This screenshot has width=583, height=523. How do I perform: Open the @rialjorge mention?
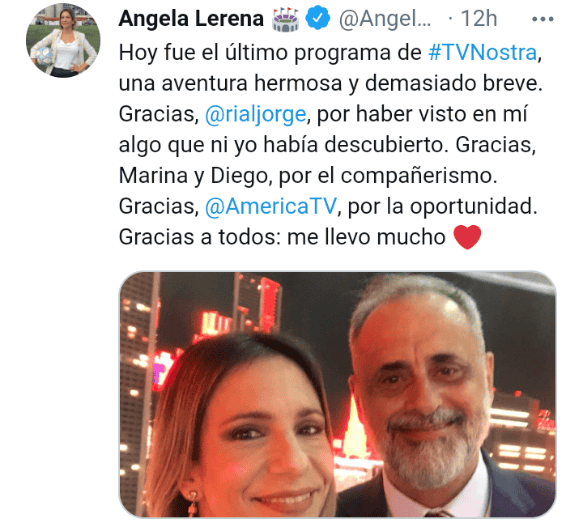click(x=255, y=114)
